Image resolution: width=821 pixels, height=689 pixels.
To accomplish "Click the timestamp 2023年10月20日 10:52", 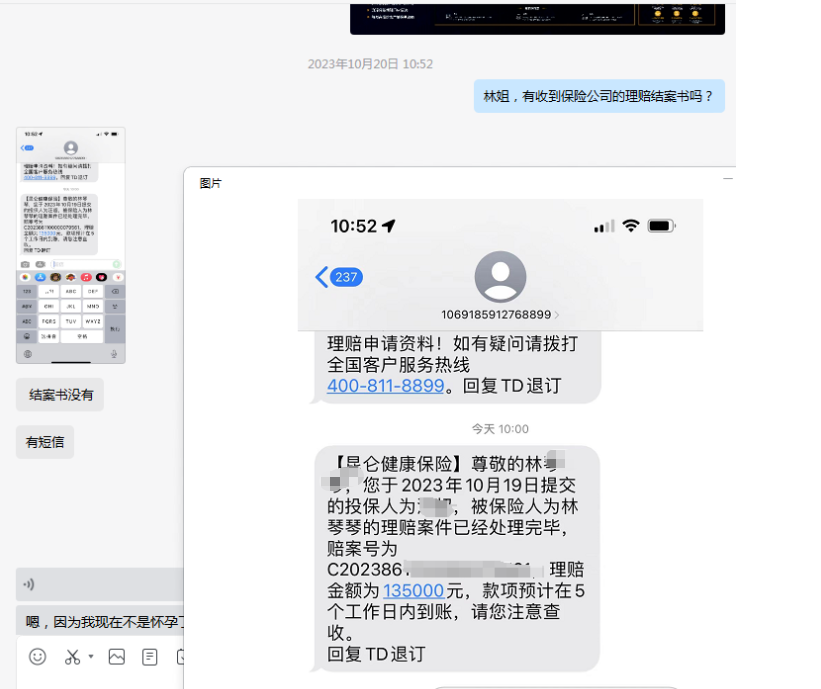I will [x=370, y=64].
